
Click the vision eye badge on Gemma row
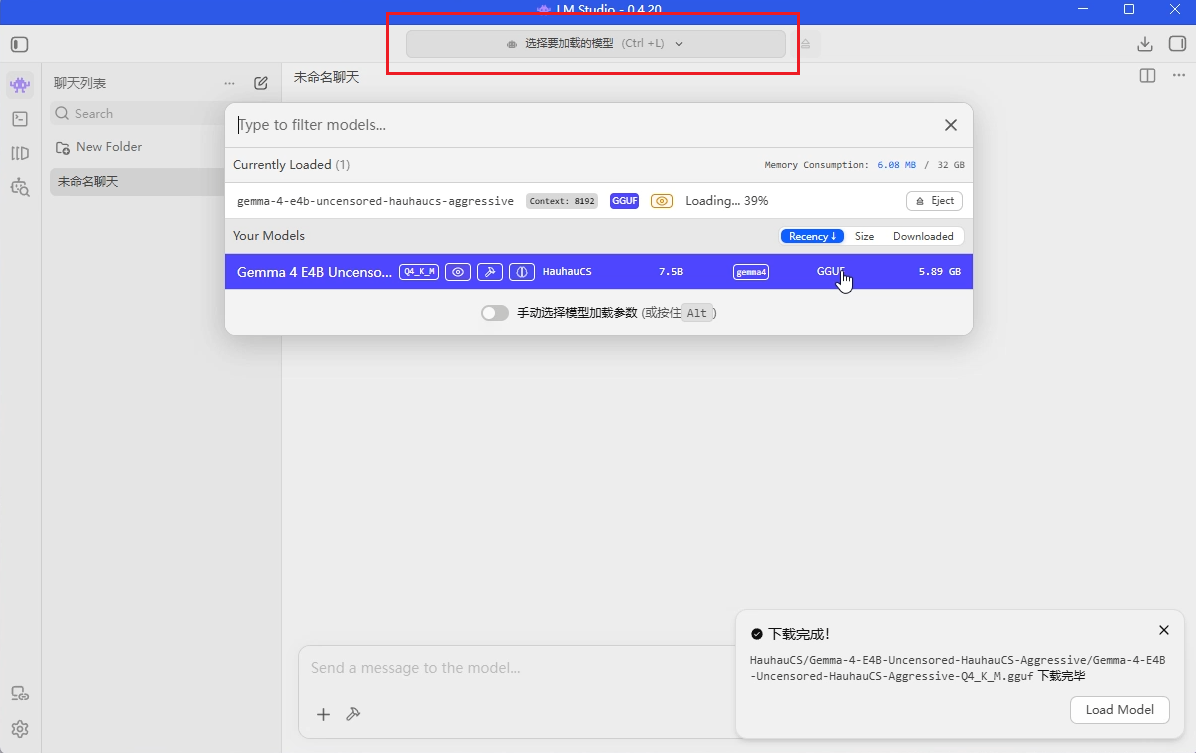(x=458, y=272)
